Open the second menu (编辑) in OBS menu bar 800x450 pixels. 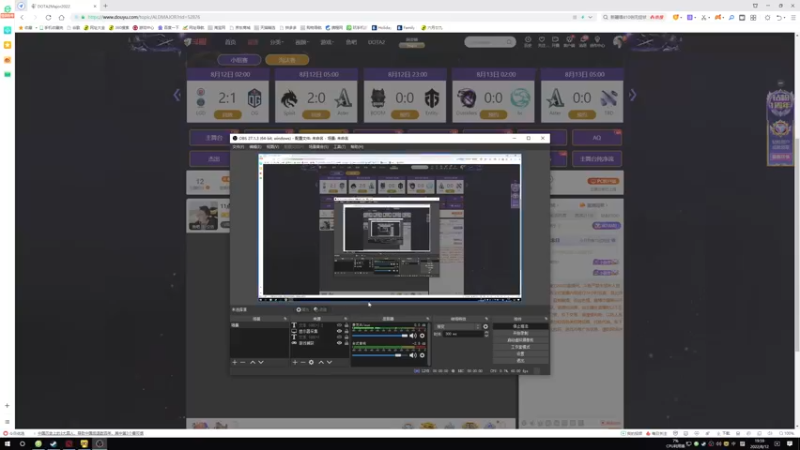click(255, 147)
